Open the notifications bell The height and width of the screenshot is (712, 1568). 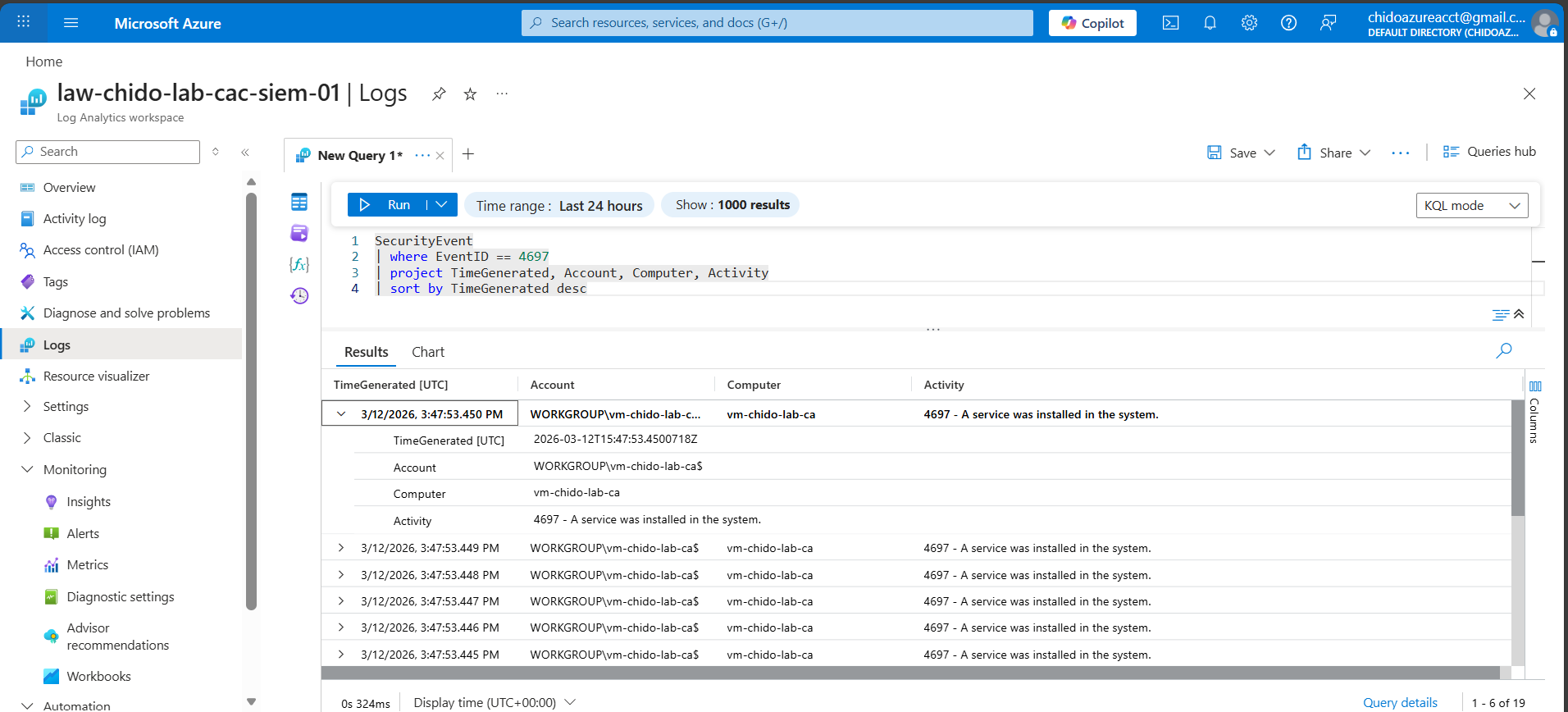click(x=1210, y=23)
